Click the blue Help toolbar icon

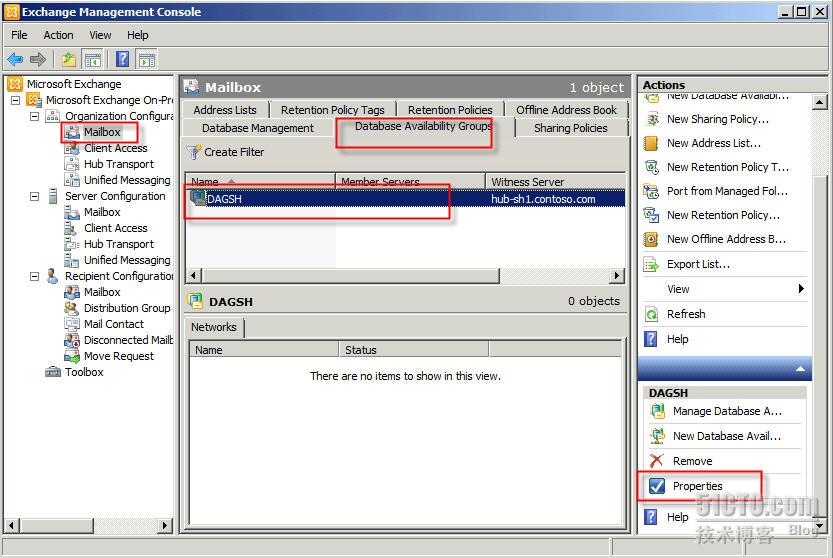[x=122, y=59]
